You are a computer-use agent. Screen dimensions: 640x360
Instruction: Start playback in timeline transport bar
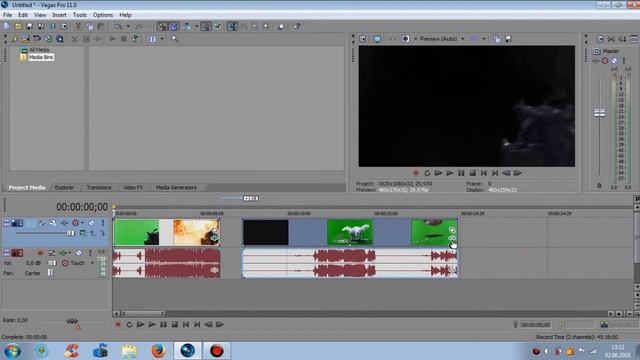(152, 324)
